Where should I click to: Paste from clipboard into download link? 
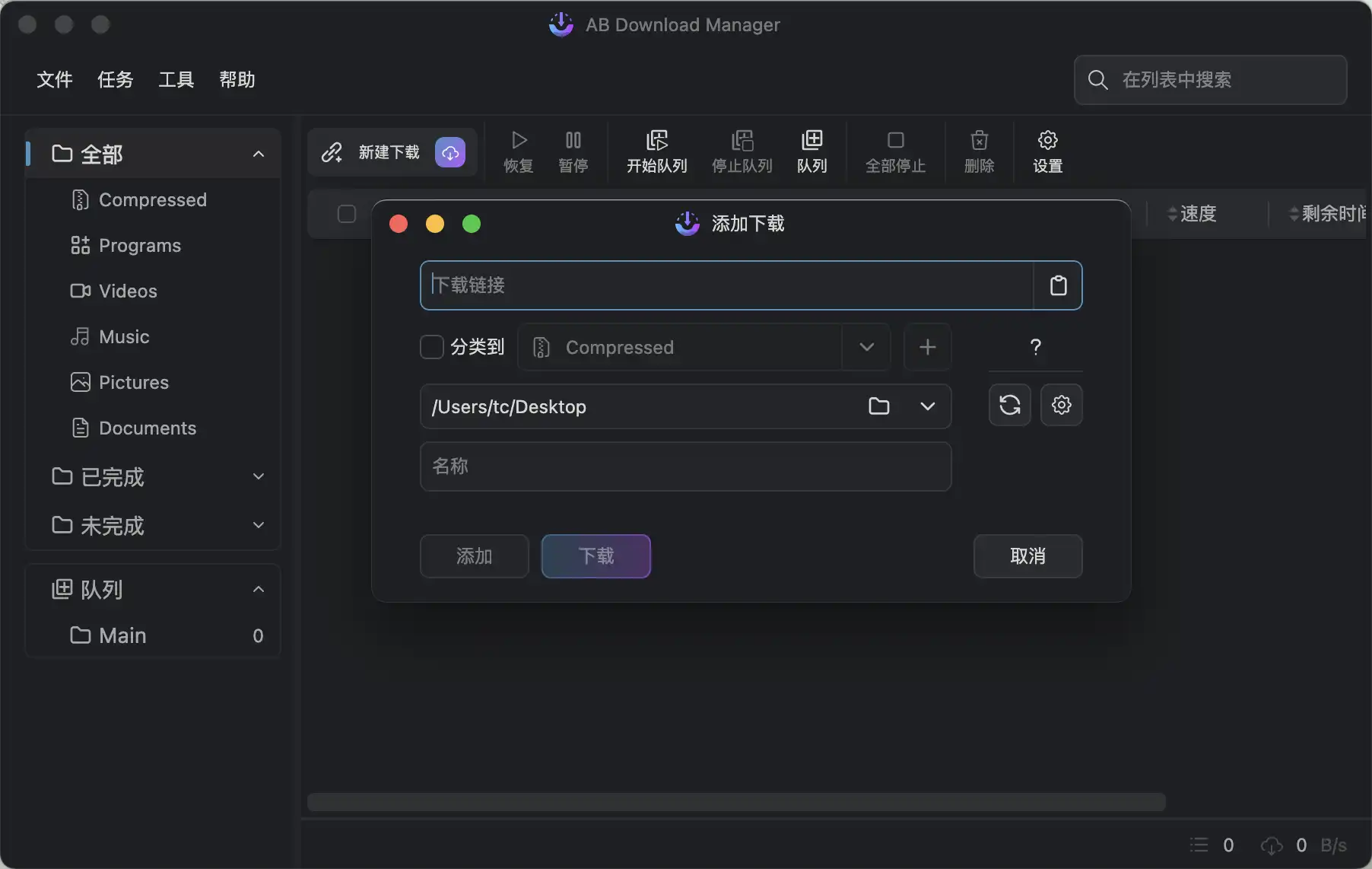click(x=1058, y=285)
